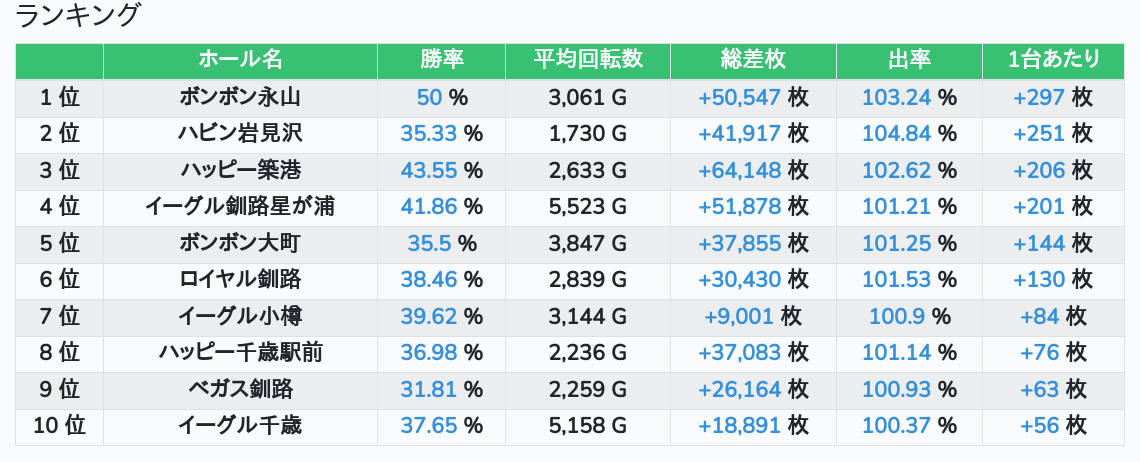This screenshot has width=1140, height=462.
Task: Select the ハッピー築港 hall name
Action: pos(240,170)
